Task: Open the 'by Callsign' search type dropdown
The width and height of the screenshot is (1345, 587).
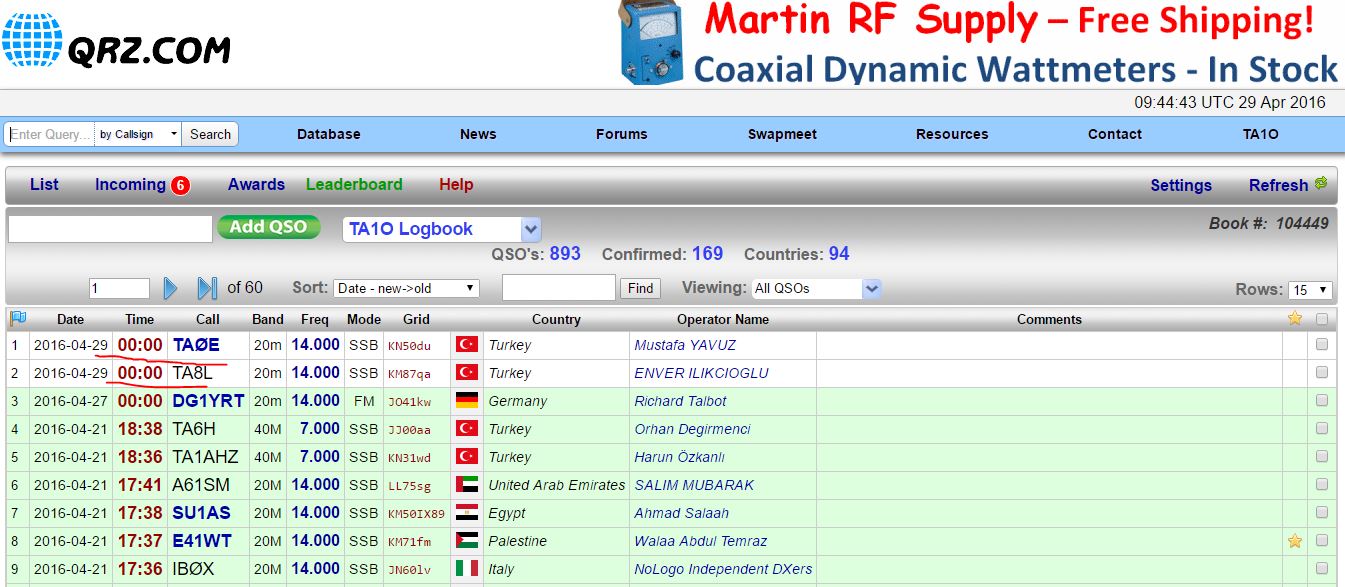Action: 139,134
